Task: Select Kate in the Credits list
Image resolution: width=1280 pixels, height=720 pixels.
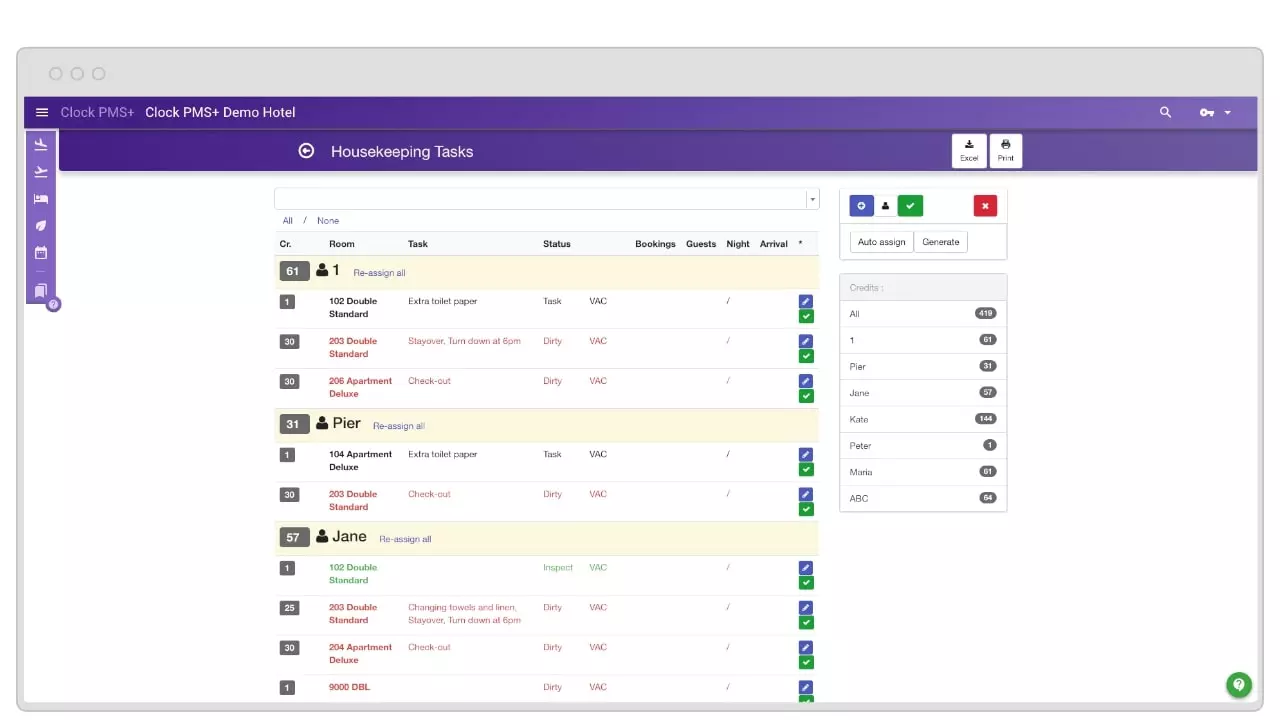Action: point(923,419)
